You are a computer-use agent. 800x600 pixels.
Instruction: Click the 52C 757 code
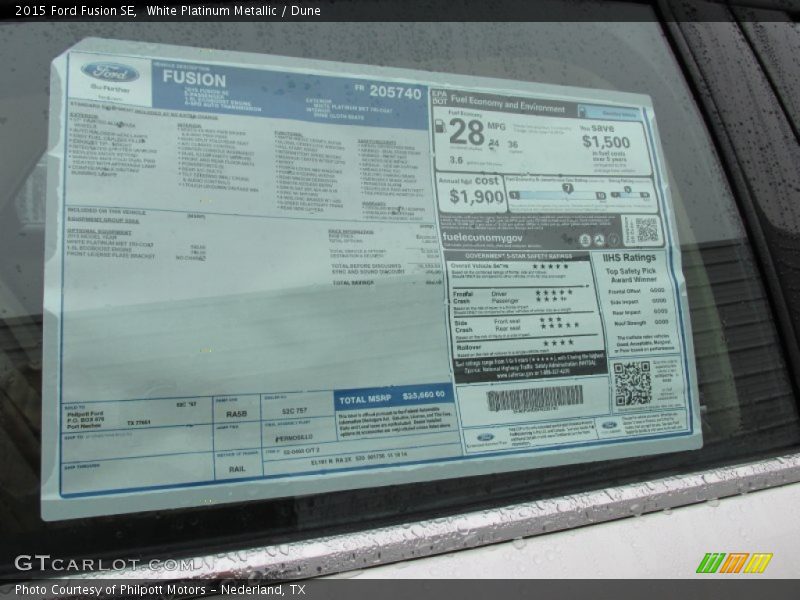pos(294,411)
